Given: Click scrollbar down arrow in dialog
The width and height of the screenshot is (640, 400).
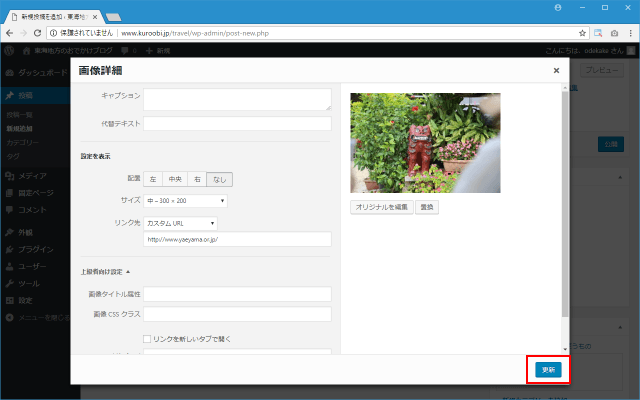Looking at the screenshot, I should click(565, 349).
